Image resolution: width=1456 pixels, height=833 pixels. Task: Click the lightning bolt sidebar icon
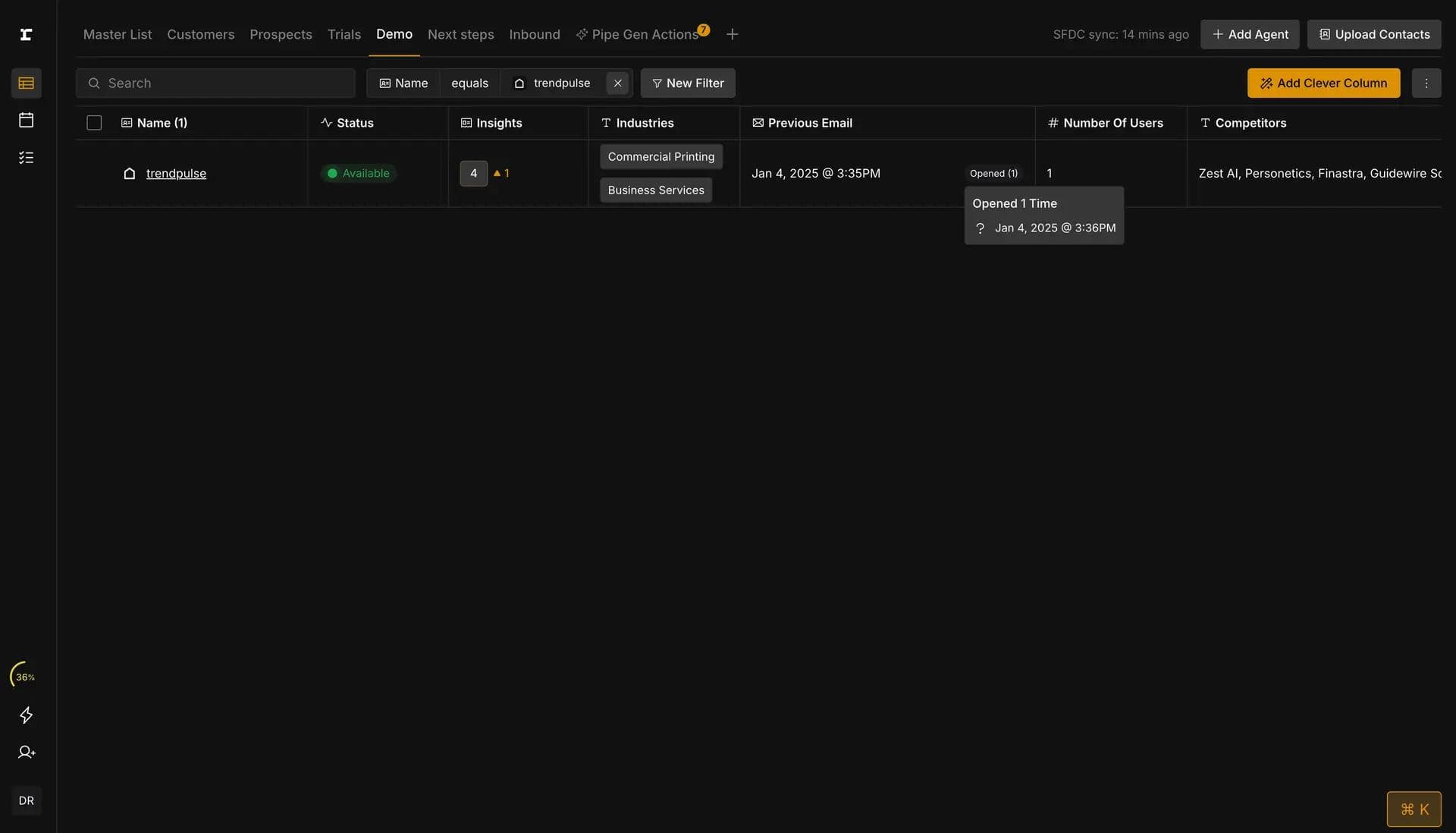pos(26,715)
